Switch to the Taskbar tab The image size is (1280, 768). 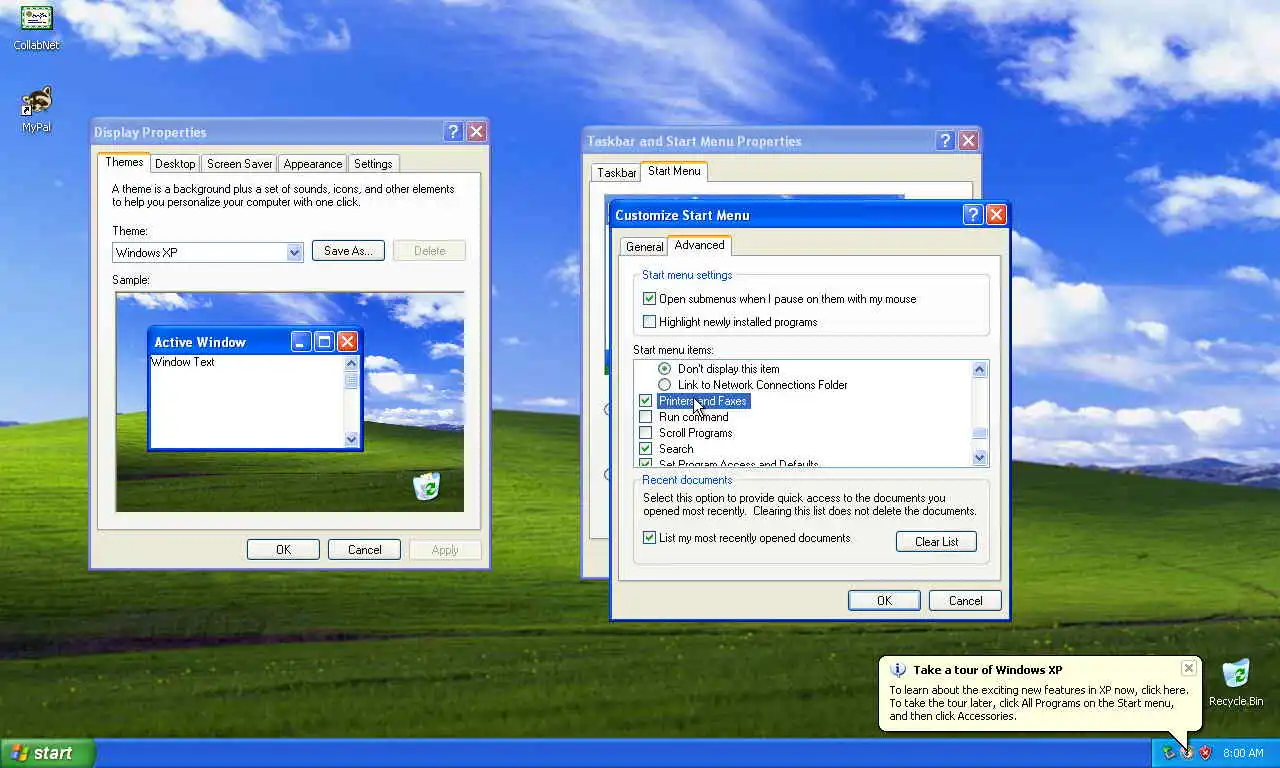(x=616, y=173)
